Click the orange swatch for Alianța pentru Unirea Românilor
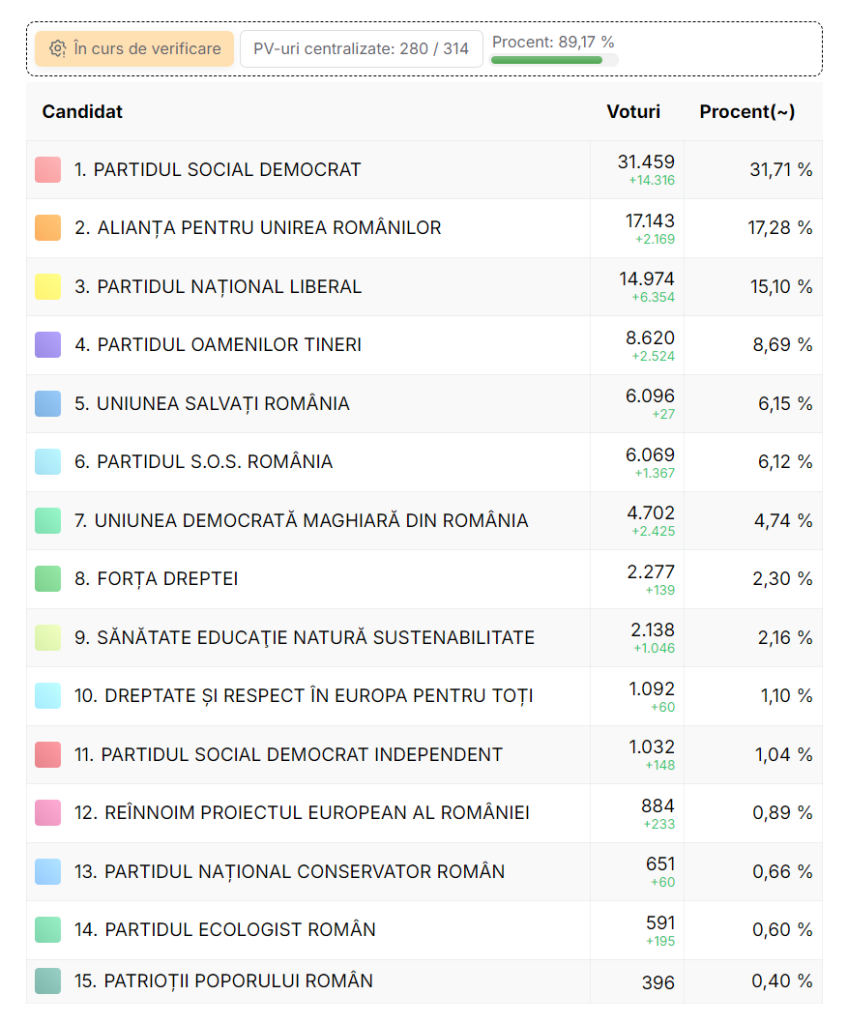Image resolution: width=848 pixels, height=1024 pixels. pos(48,228)
